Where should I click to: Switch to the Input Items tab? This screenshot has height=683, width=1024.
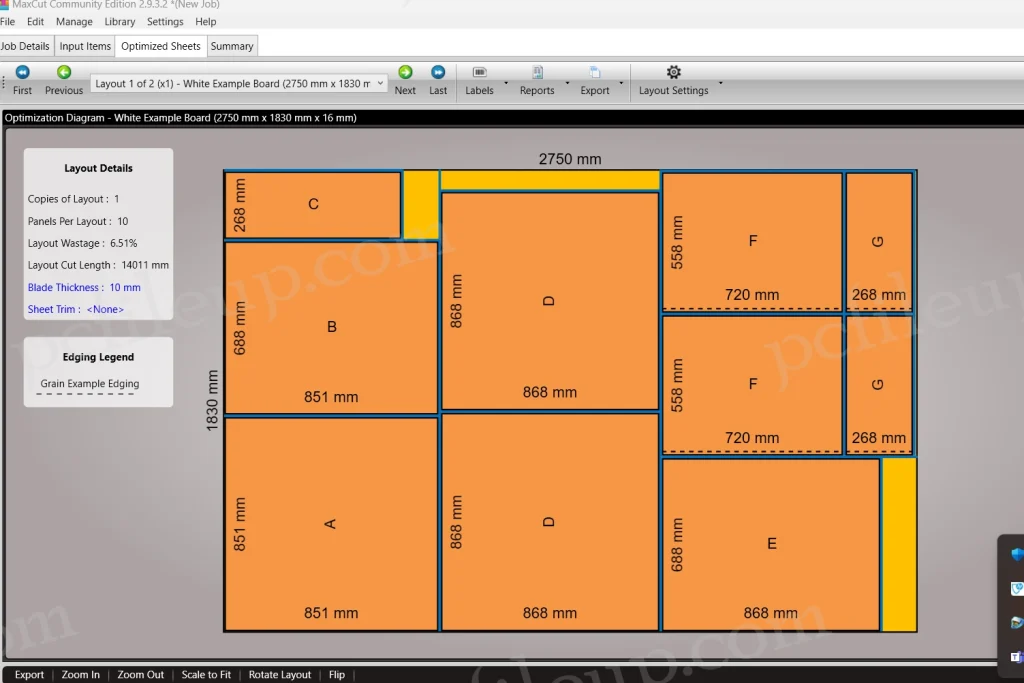(85, 46)
